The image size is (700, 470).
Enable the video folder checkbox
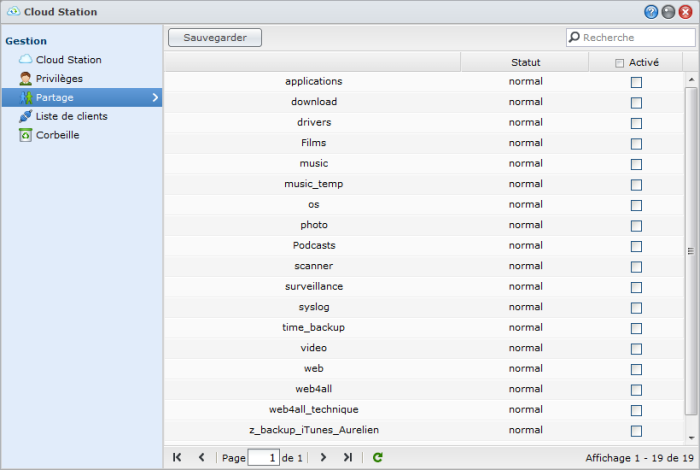tap(636, 349)
